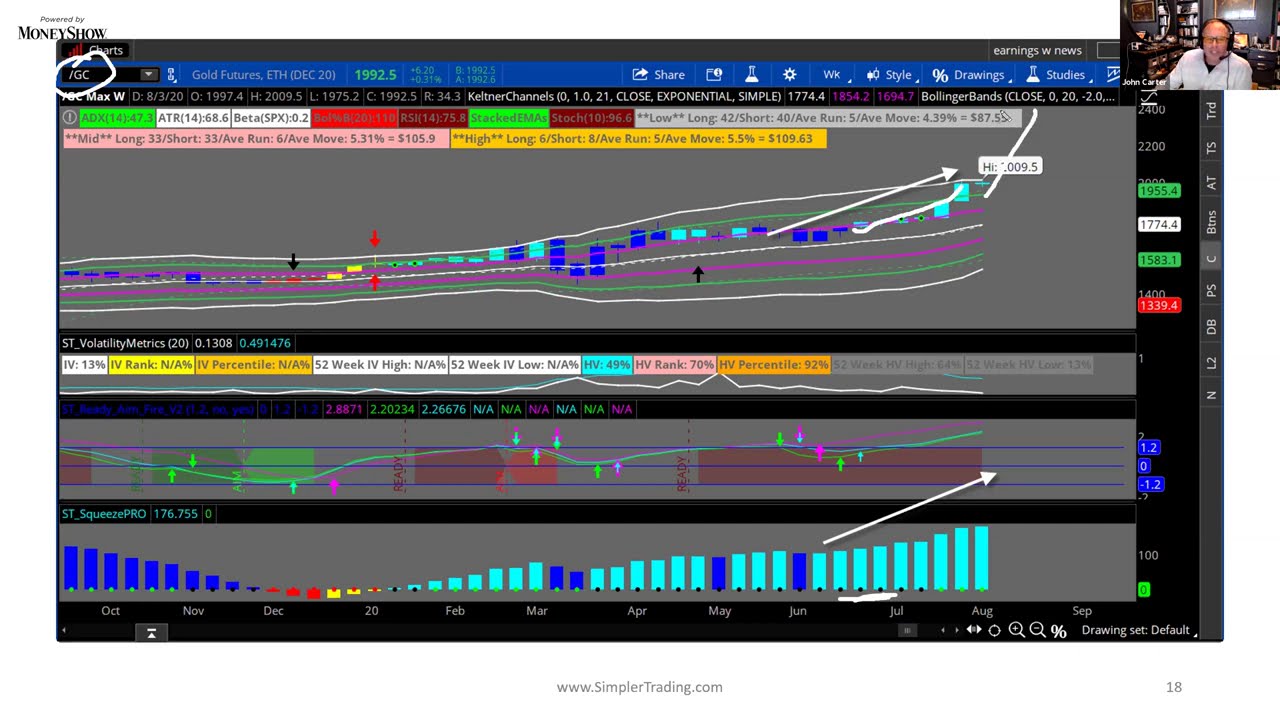Click the far-left scroll arrow at bottom

click(64, 630)
